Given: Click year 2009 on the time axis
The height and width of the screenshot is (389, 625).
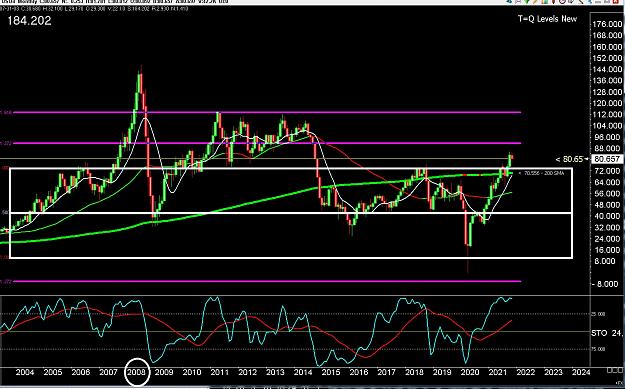Looking at the screenshot, I should coord(164,372).
